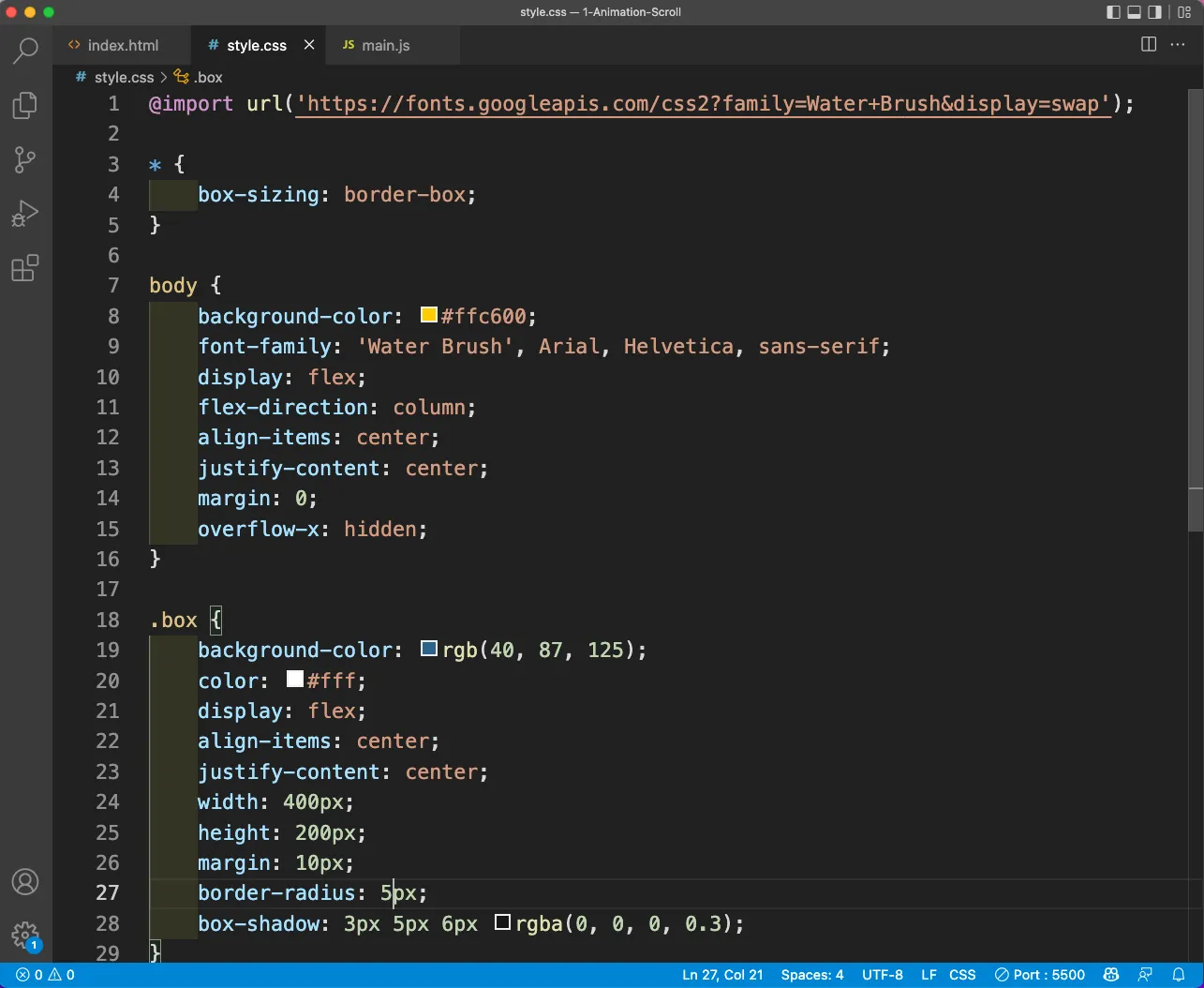
Task: Show errors and warnings problems count
Action: pos(45,975)
